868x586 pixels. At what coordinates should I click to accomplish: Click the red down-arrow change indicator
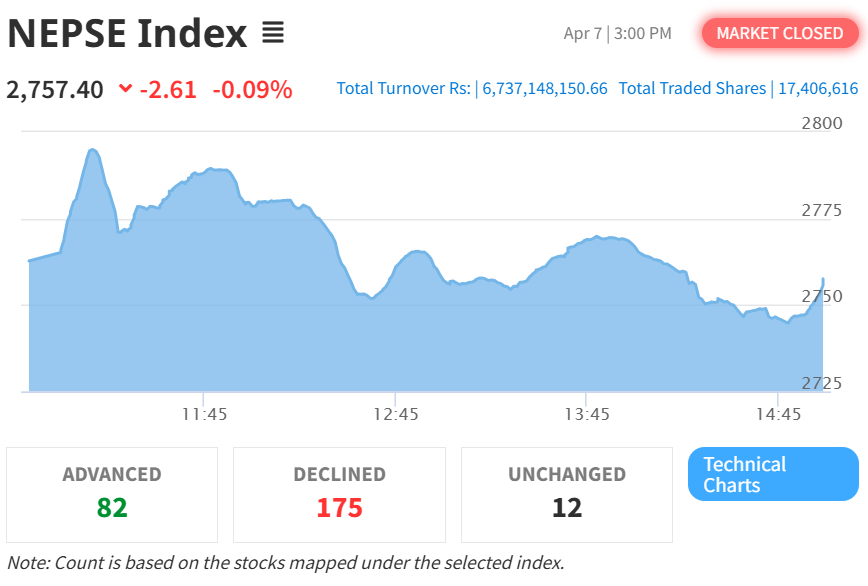pos(125,89)
